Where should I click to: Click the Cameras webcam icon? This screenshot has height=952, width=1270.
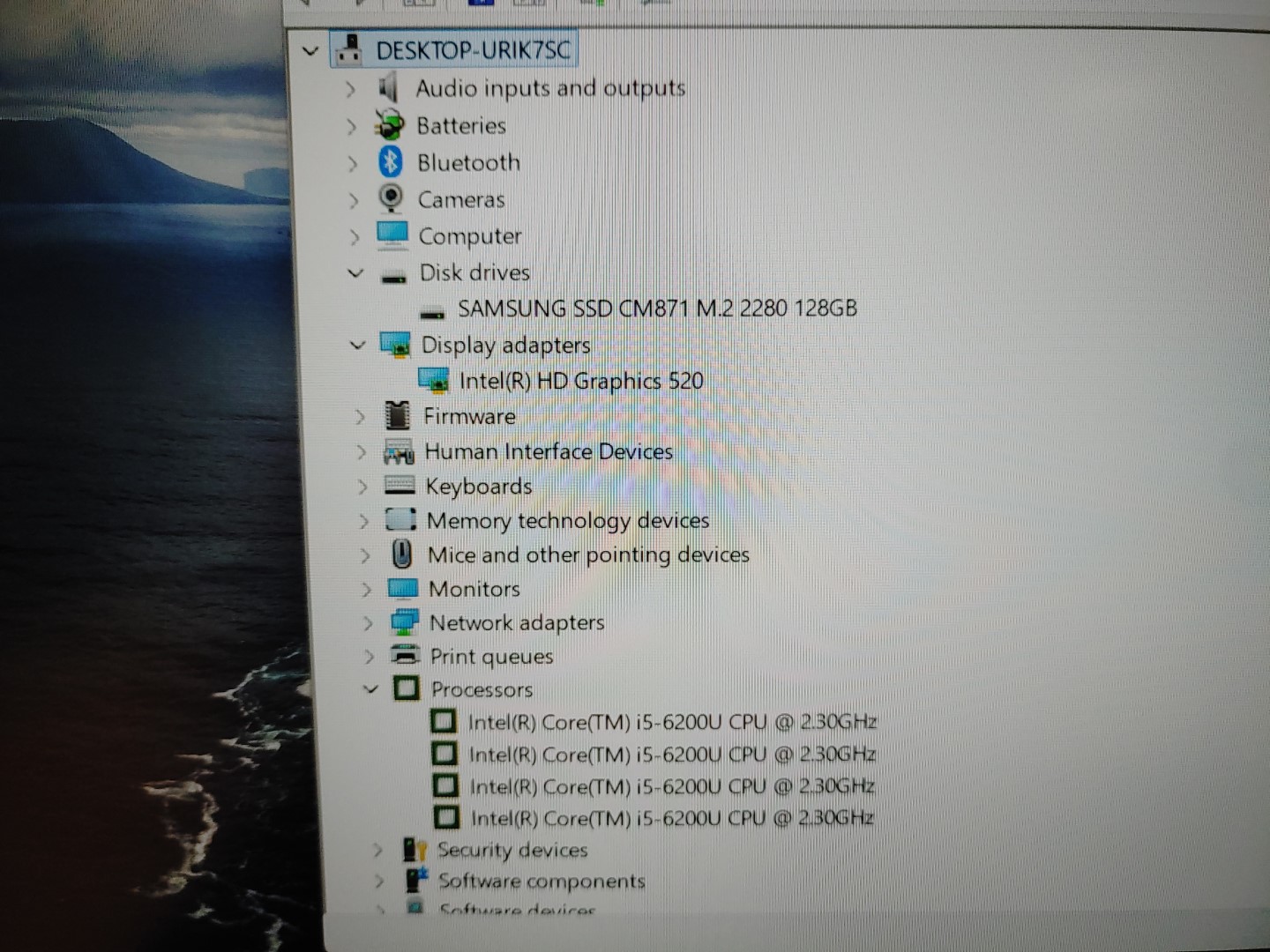[x=391, y=199]
